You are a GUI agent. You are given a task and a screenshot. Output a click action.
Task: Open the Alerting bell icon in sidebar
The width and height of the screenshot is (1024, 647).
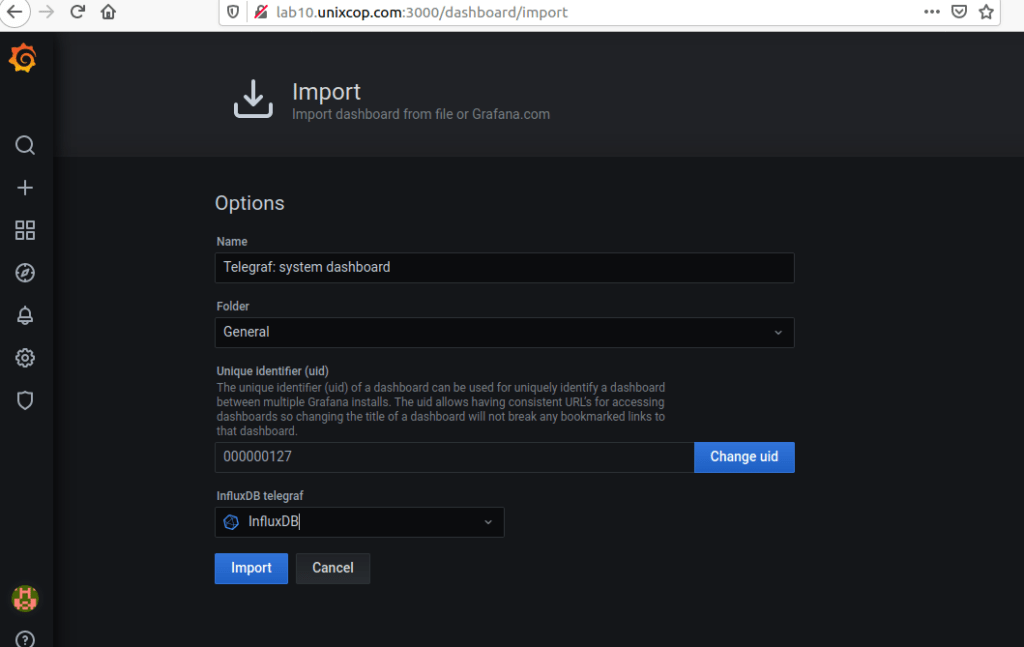pos(25,315)
